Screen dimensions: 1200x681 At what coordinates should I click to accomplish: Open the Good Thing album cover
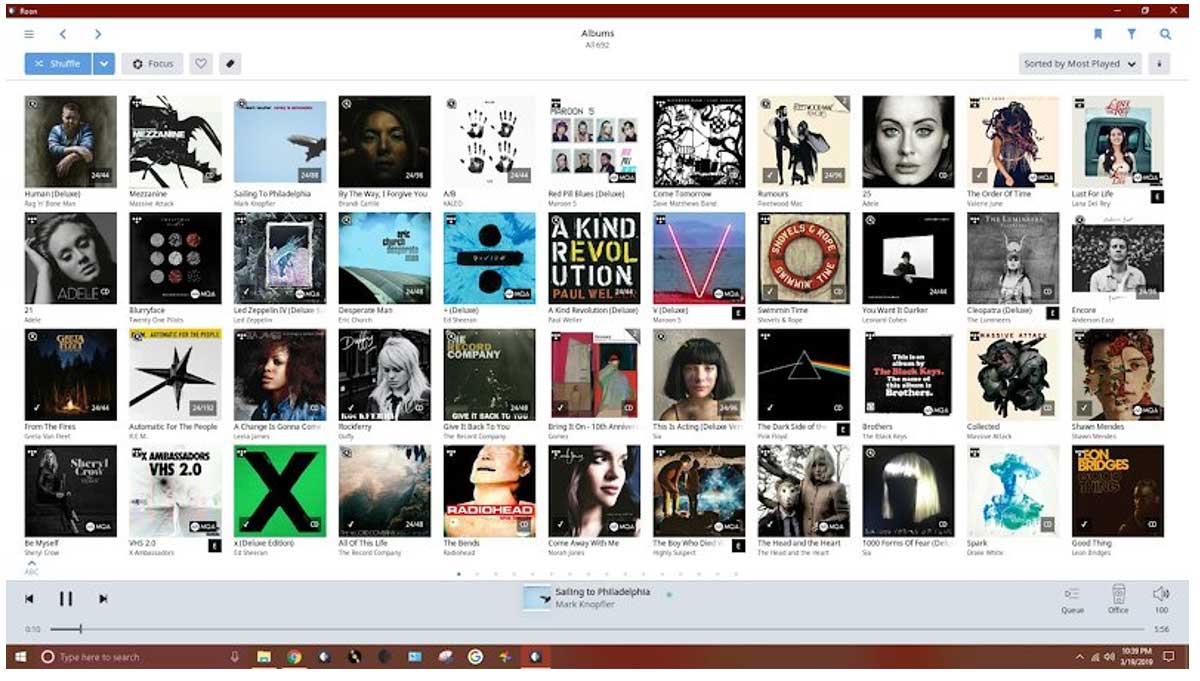click(1117, 491)
